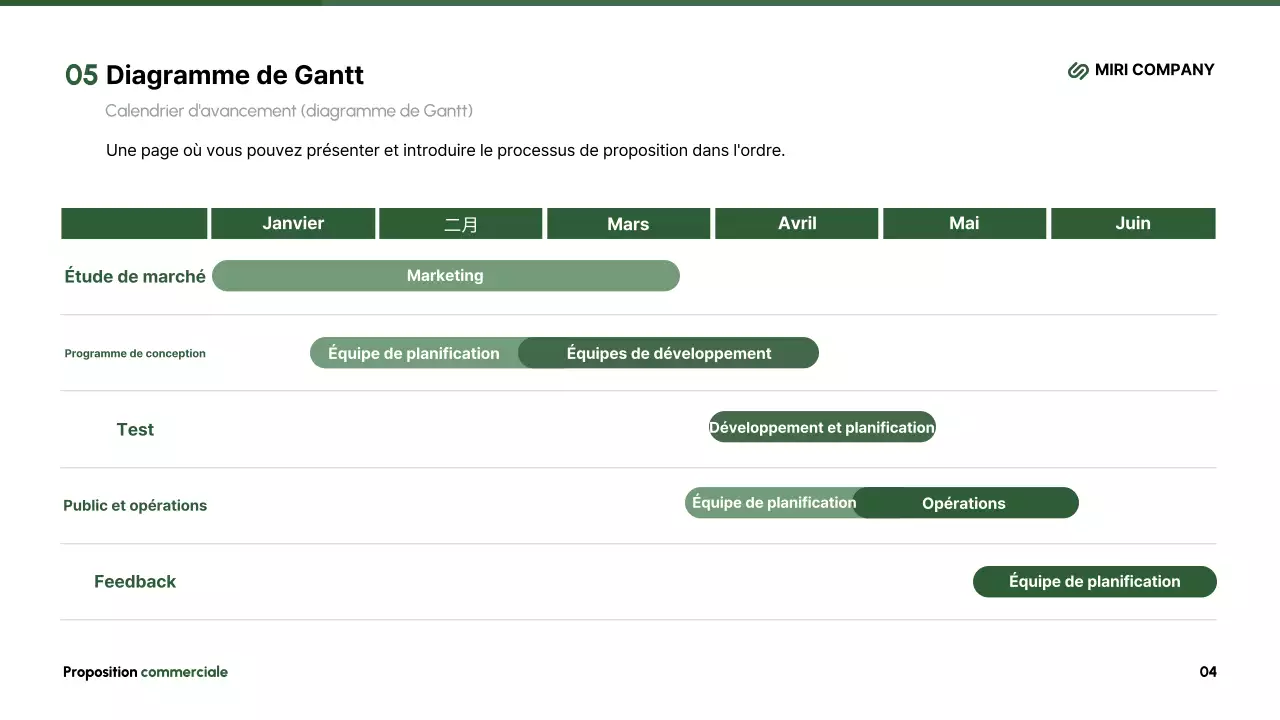Click the Test row label
The image size is (1280, 720).
click(x=135, y=429)
